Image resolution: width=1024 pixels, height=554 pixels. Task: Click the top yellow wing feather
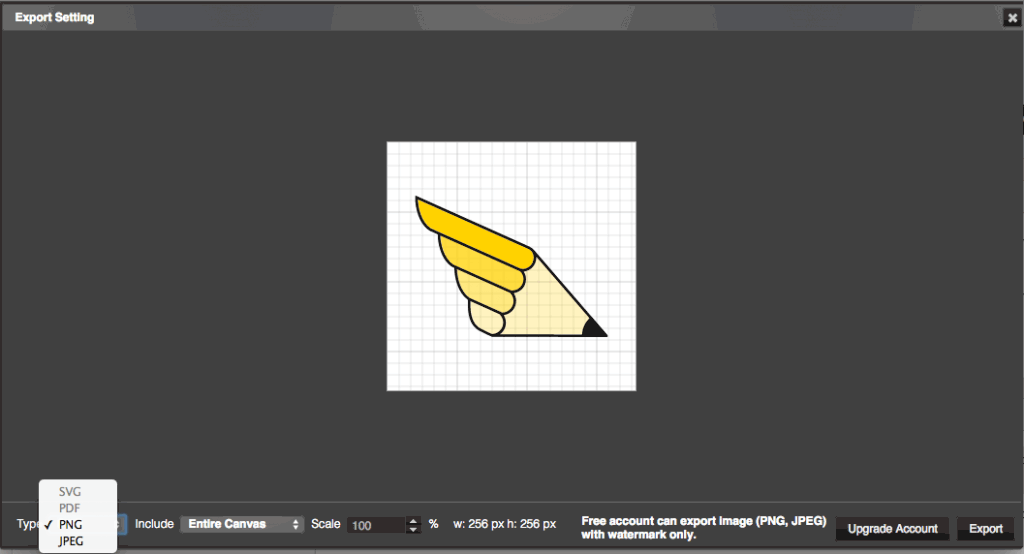[470, 227]
